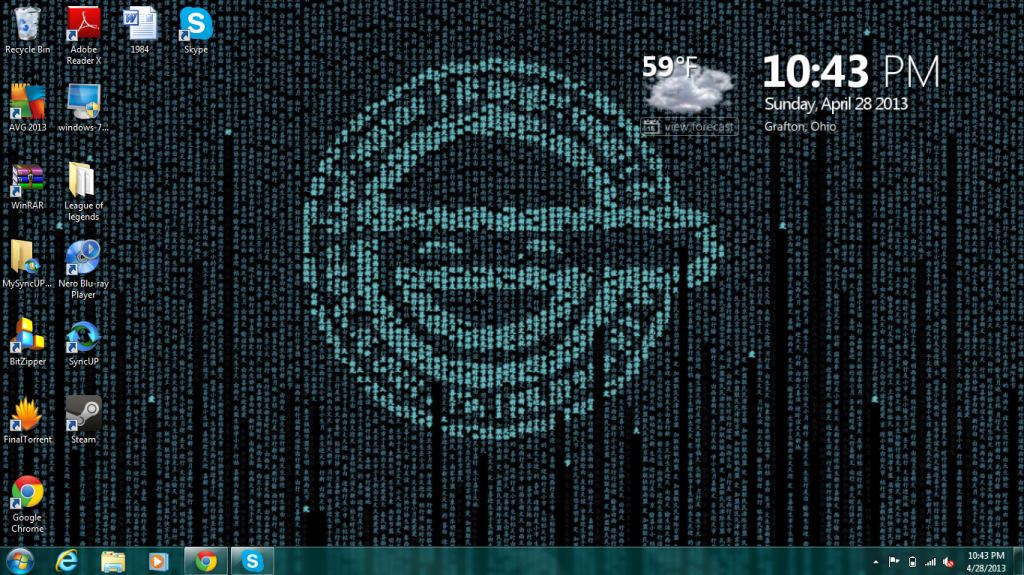Open Windows Media Player taskbar icon
Screen dimensions: 1024x575
coord(158,561)
